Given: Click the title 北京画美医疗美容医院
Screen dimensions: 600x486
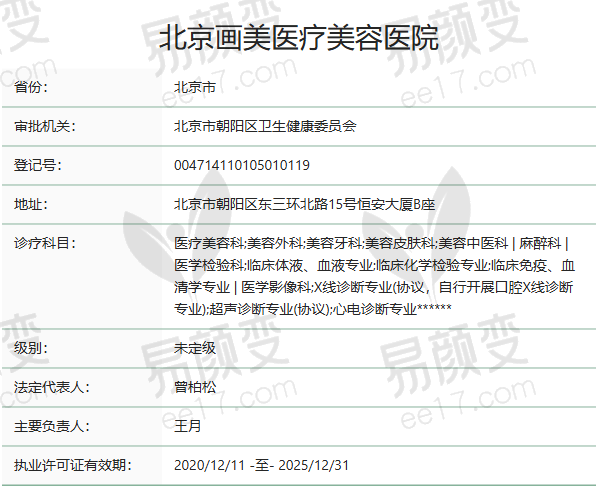Looking at the screenshot, I should pos(298,38).
